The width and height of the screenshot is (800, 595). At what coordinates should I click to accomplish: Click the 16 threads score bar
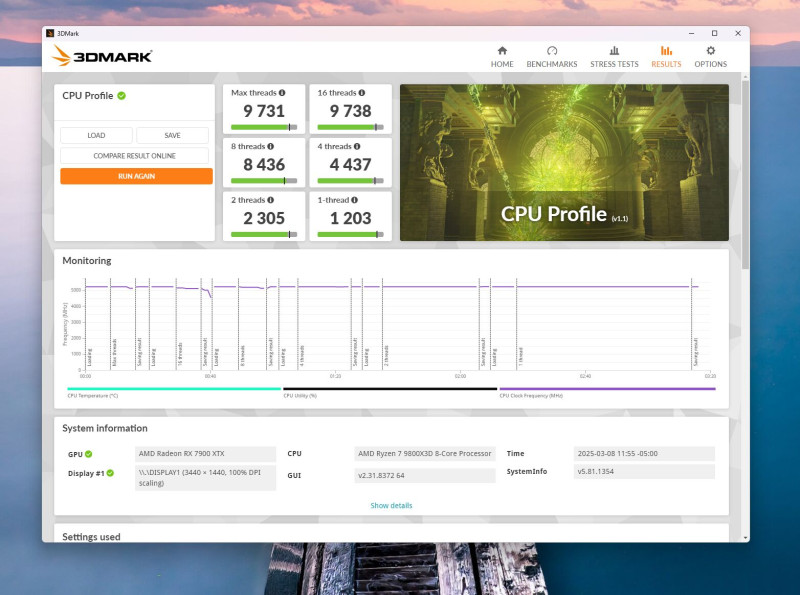(x=351, y=127)
